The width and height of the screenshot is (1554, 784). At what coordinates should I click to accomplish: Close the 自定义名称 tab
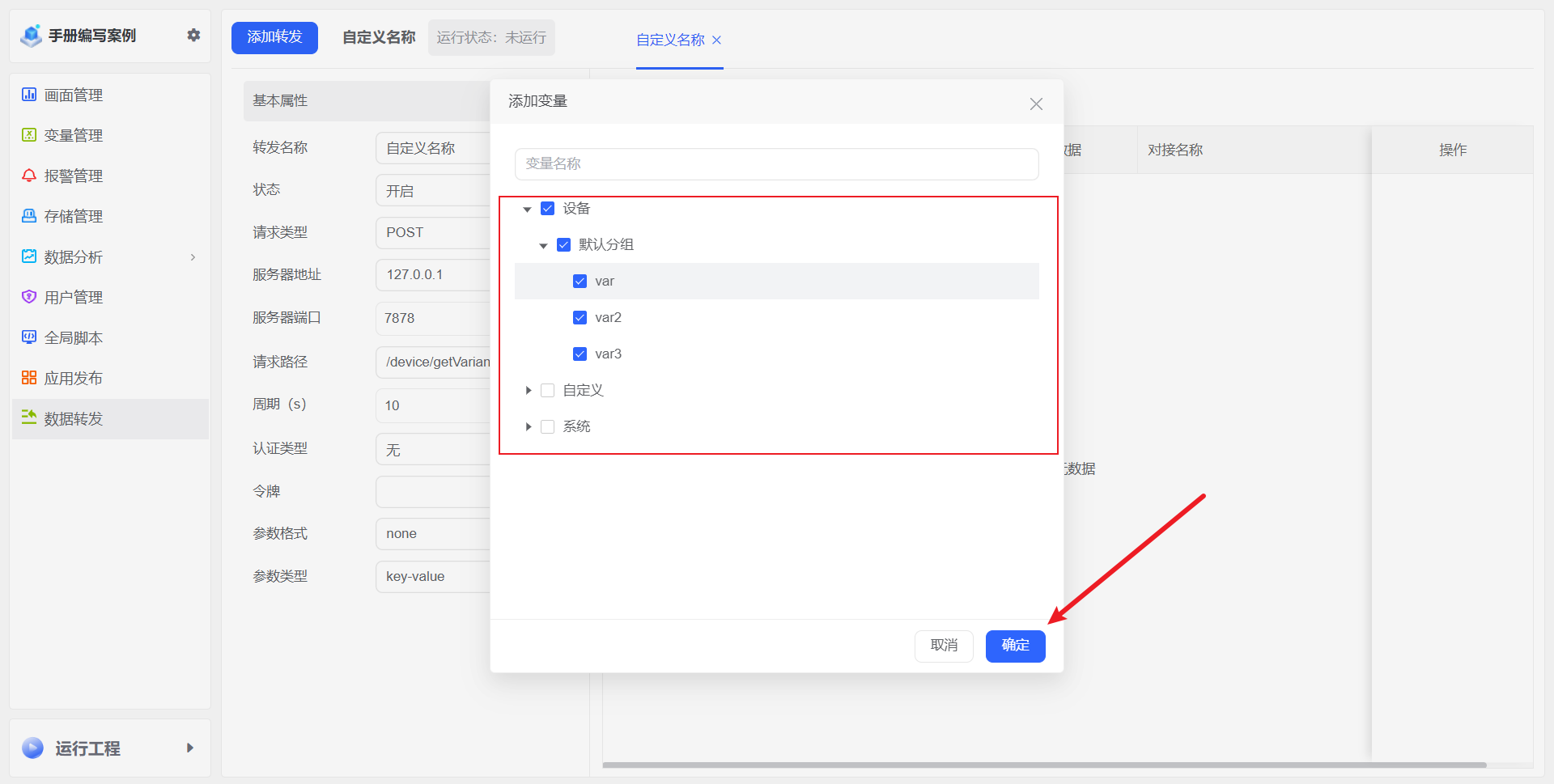pos(716,40)
